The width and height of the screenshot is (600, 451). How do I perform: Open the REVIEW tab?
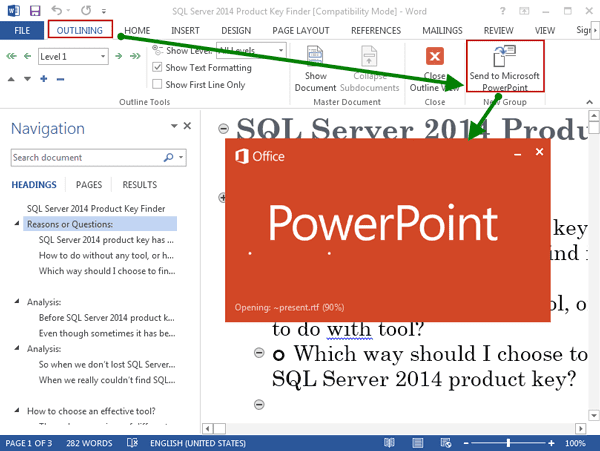498,31
